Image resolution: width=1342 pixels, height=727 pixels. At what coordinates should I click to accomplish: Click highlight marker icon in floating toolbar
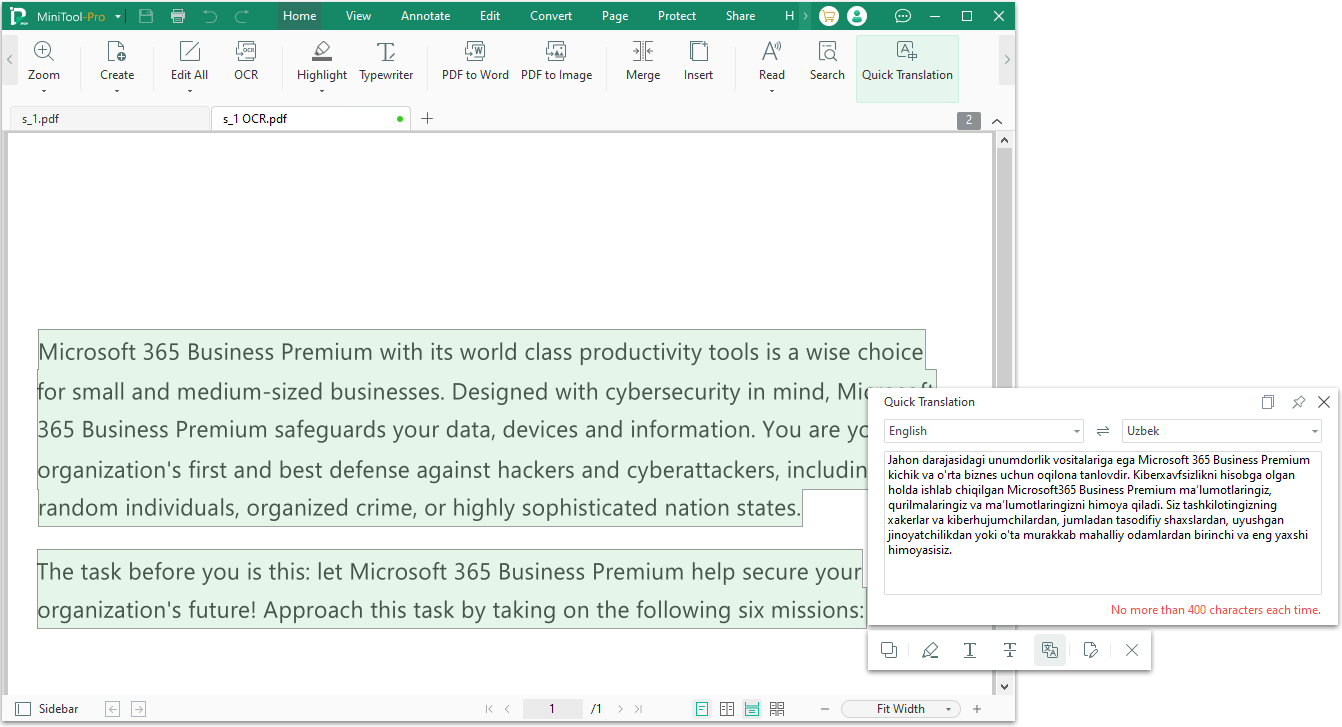pyautogui.click(x=930, y=650)
